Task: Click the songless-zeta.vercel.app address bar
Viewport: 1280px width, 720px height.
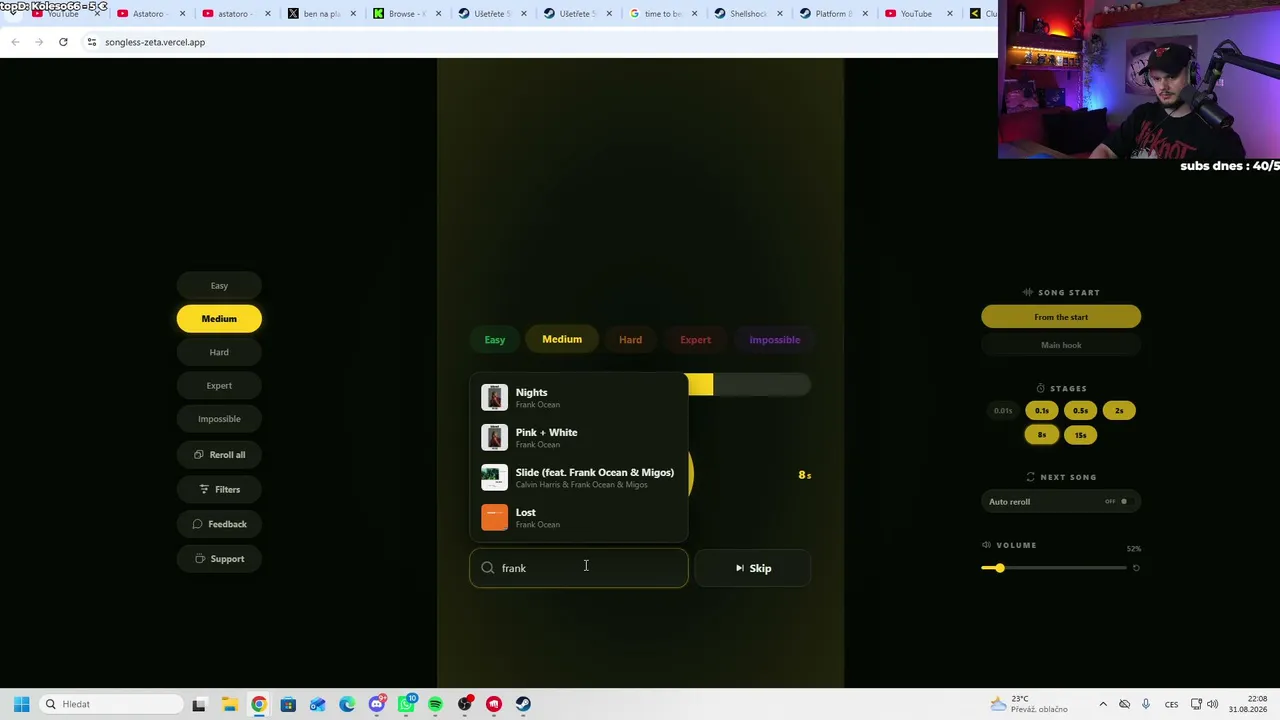Action: (x=540, y=42)
